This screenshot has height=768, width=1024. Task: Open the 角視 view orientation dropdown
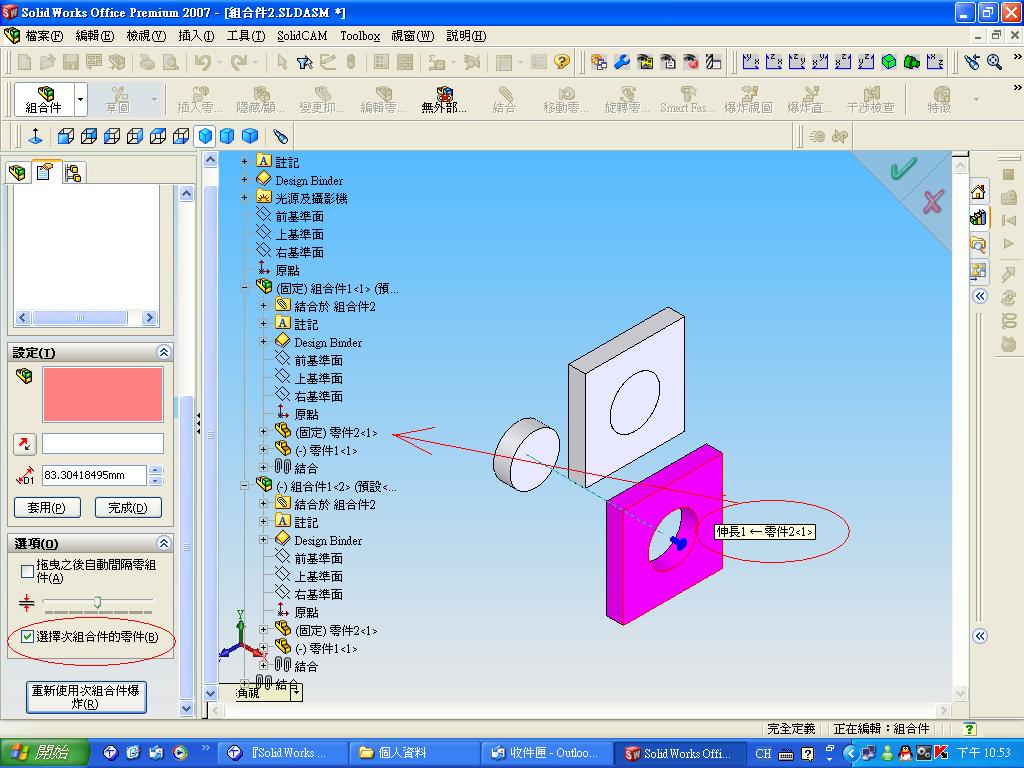[x=296, y=693]
